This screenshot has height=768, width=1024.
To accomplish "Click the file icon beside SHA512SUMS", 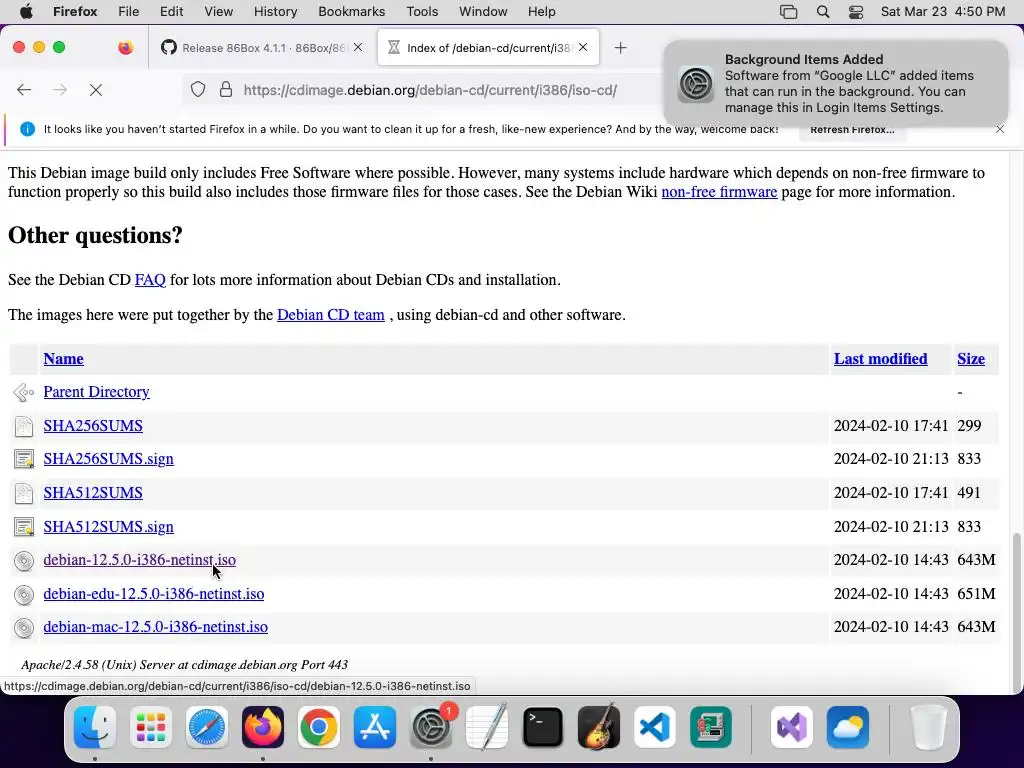I will pyautogui.click(x=24, y=494).
